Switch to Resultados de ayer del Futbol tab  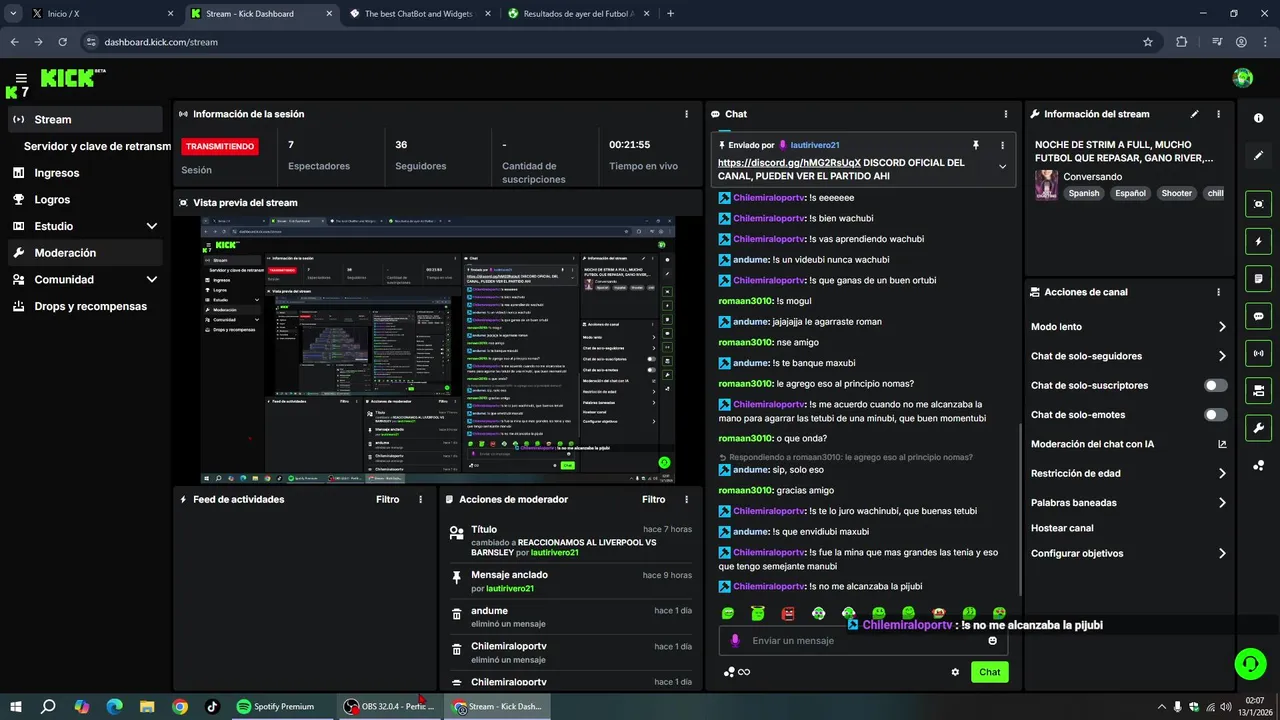578,14
